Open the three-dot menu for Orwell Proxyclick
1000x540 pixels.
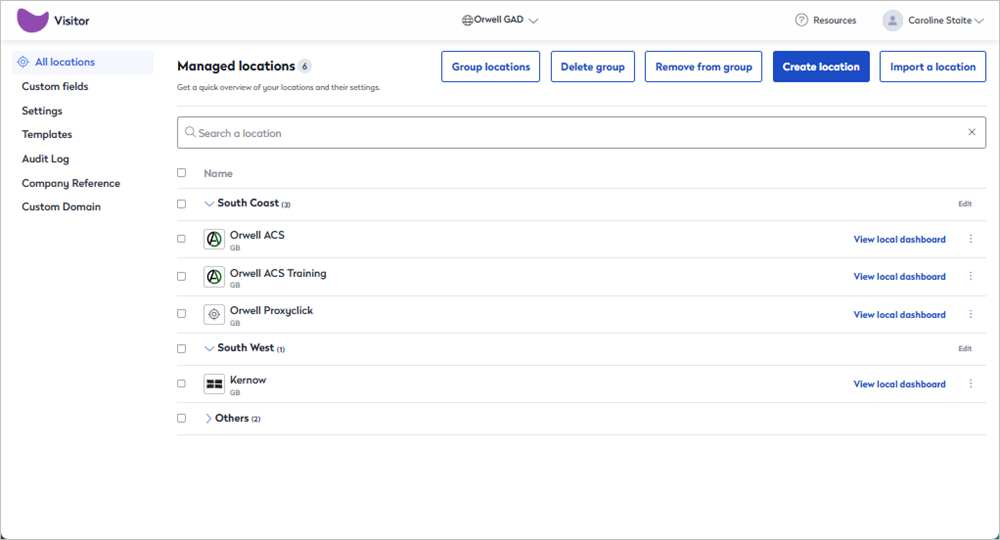point(971,314)
